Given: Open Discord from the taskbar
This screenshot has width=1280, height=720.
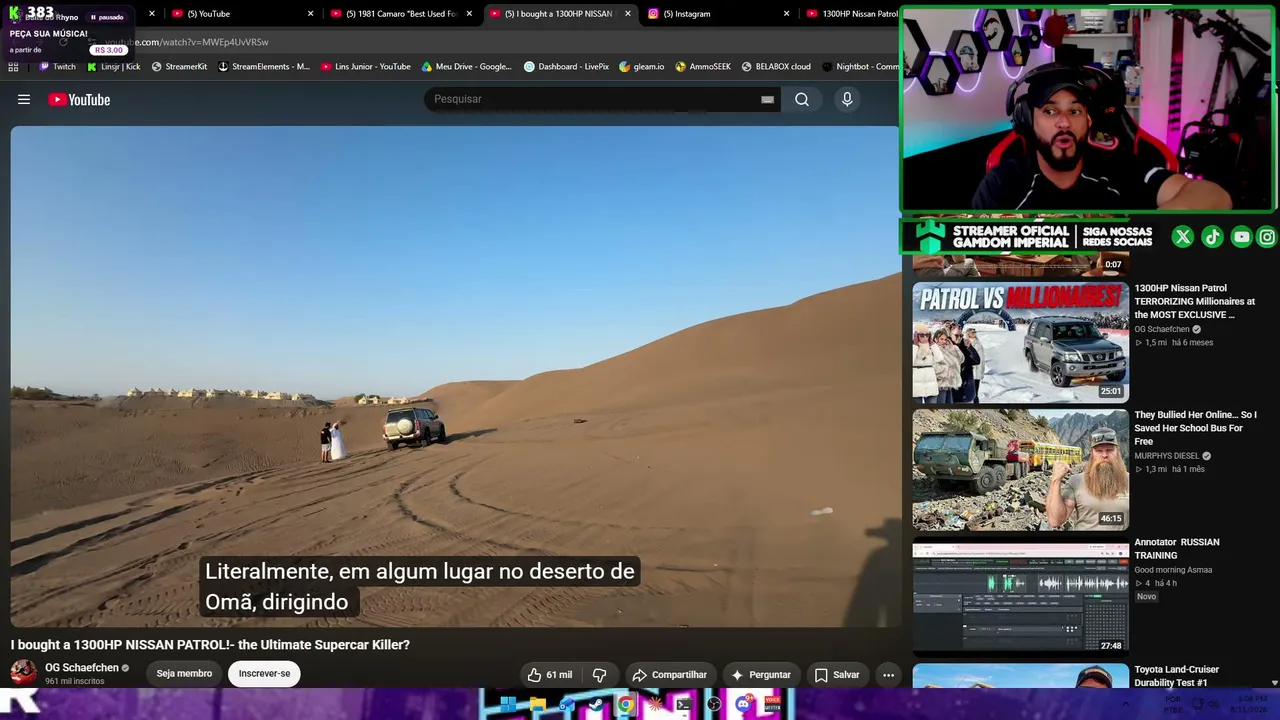Looking at the screenshot, I should coord(742,704).
